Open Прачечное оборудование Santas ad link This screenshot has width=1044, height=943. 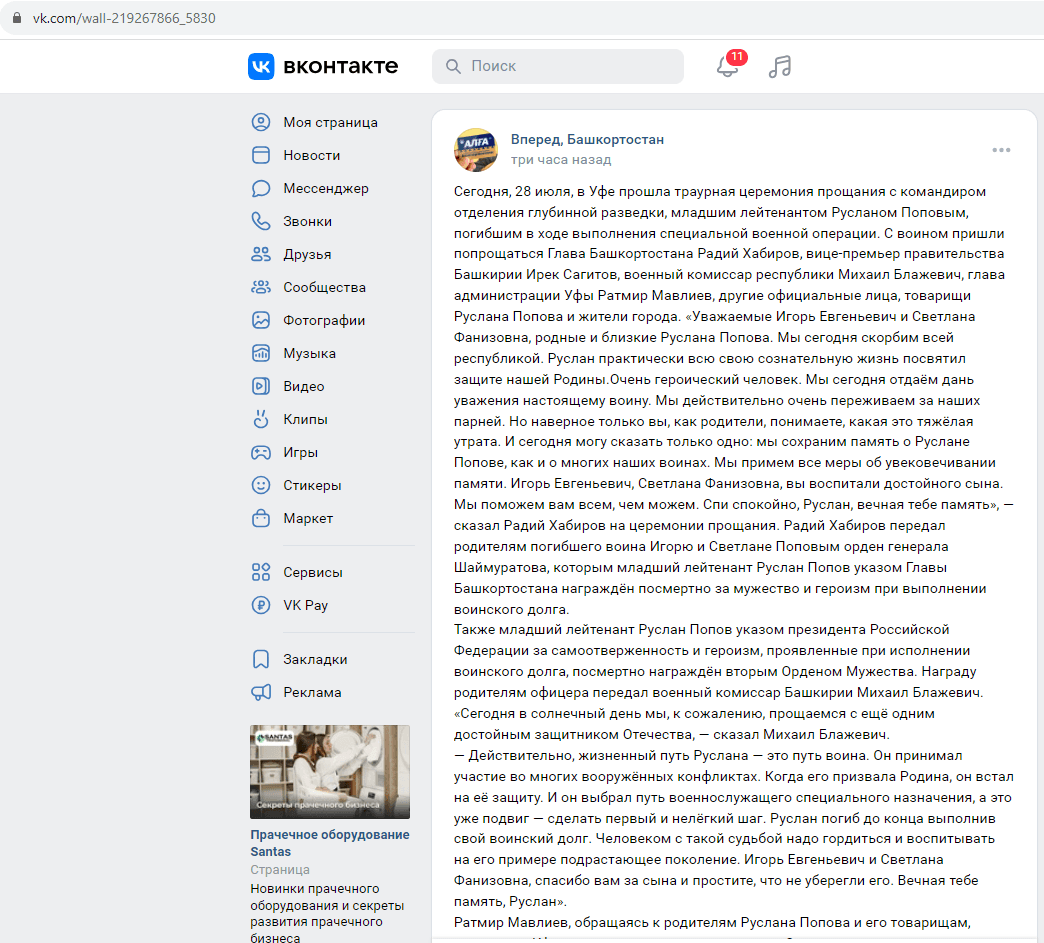click(x=329, y=843)
